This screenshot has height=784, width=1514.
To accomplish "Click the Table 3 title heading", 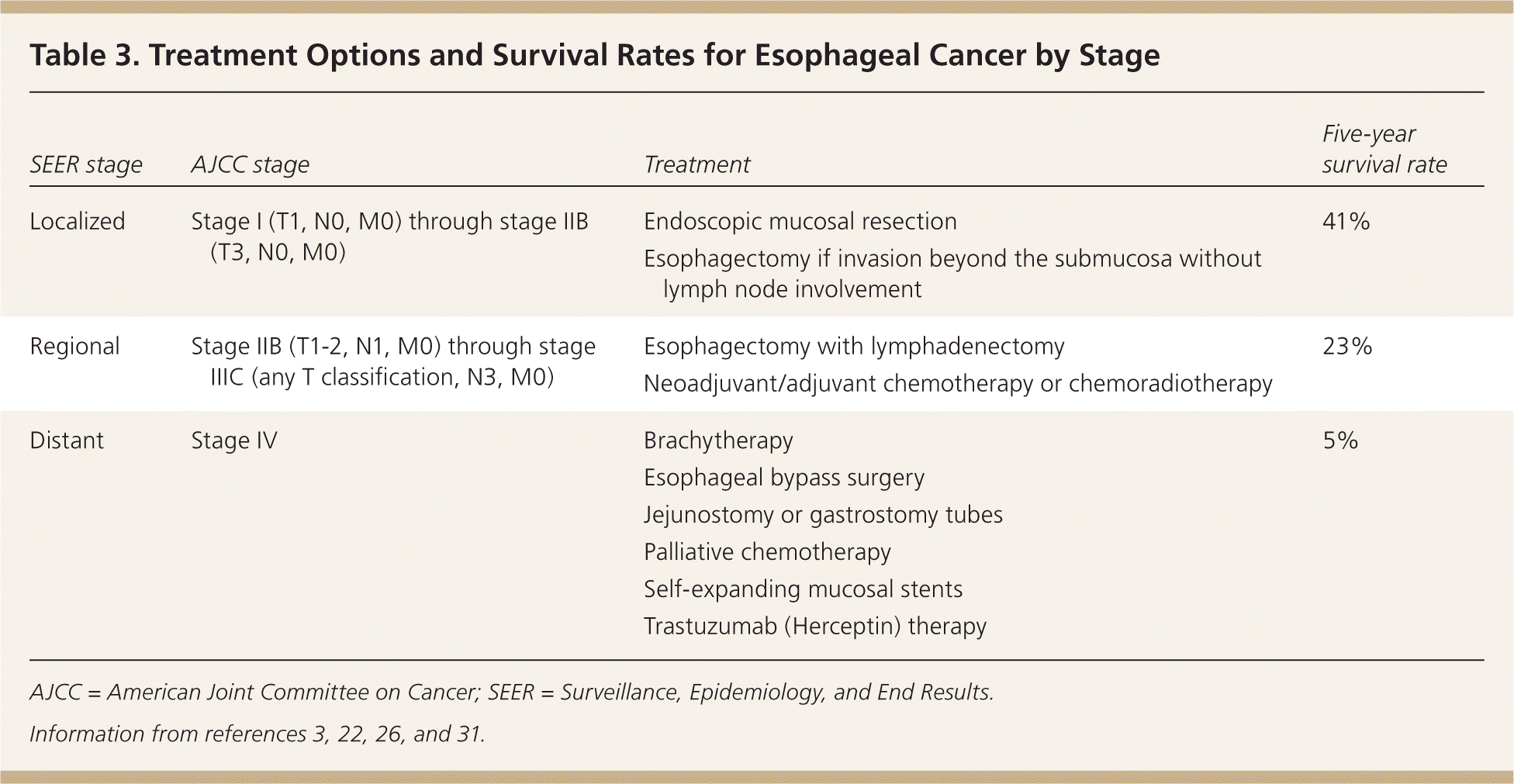I will pos(594,56).
